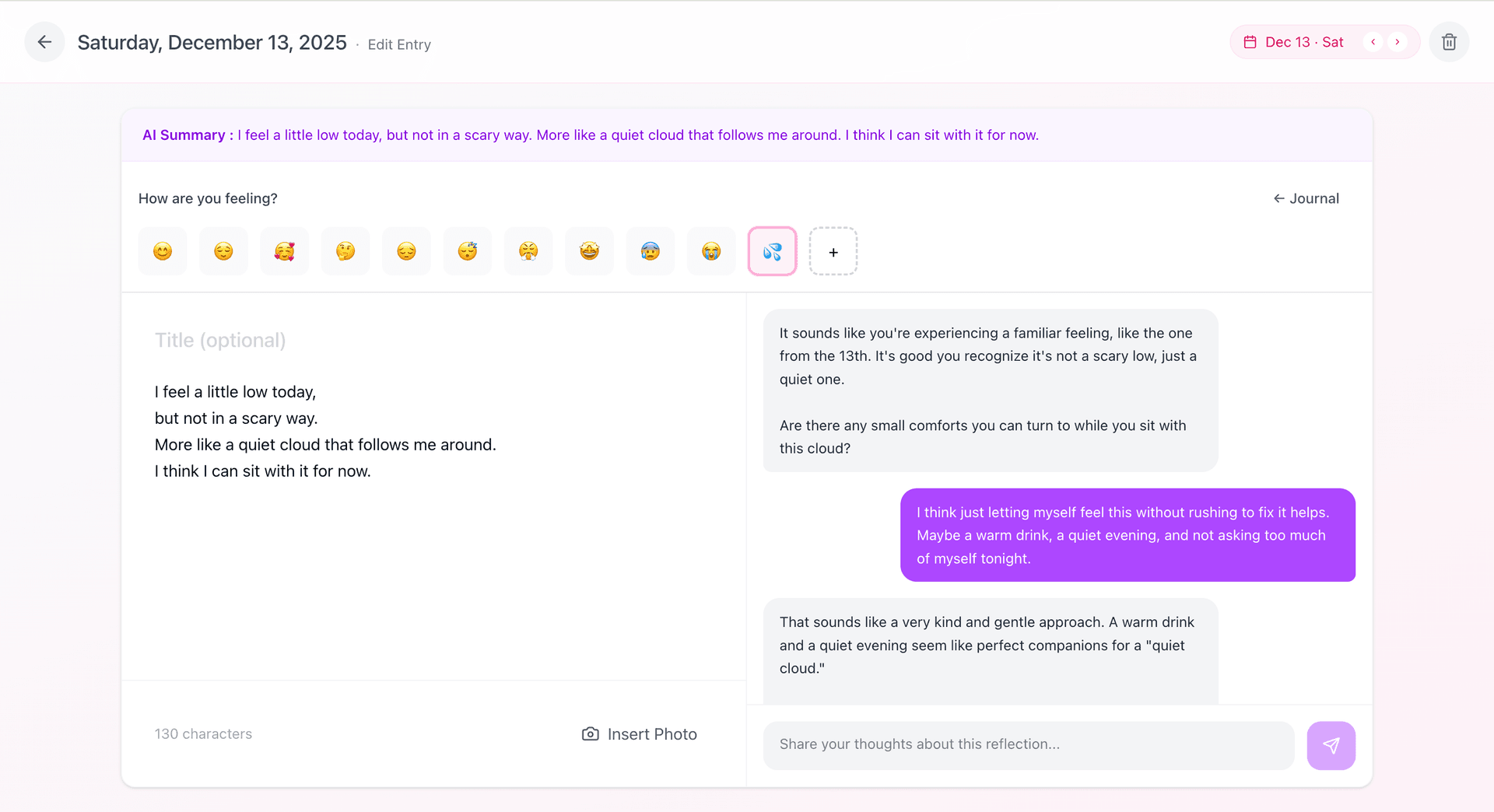1494x812 pixels.
Task: Toggle the smiling face with hearts mood
Action: 285,251
